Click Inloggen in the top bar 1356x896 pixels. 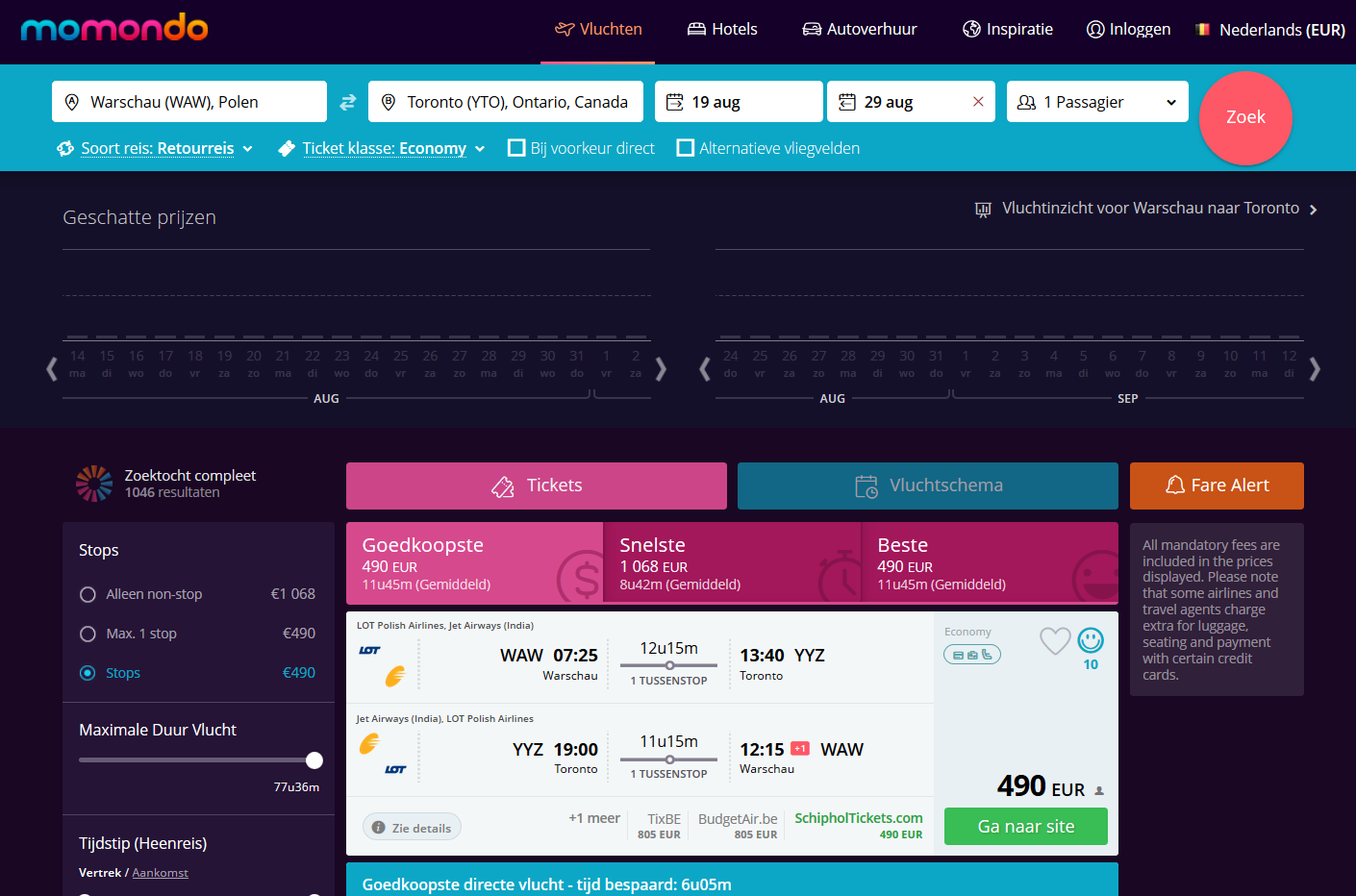[1128, 30]
